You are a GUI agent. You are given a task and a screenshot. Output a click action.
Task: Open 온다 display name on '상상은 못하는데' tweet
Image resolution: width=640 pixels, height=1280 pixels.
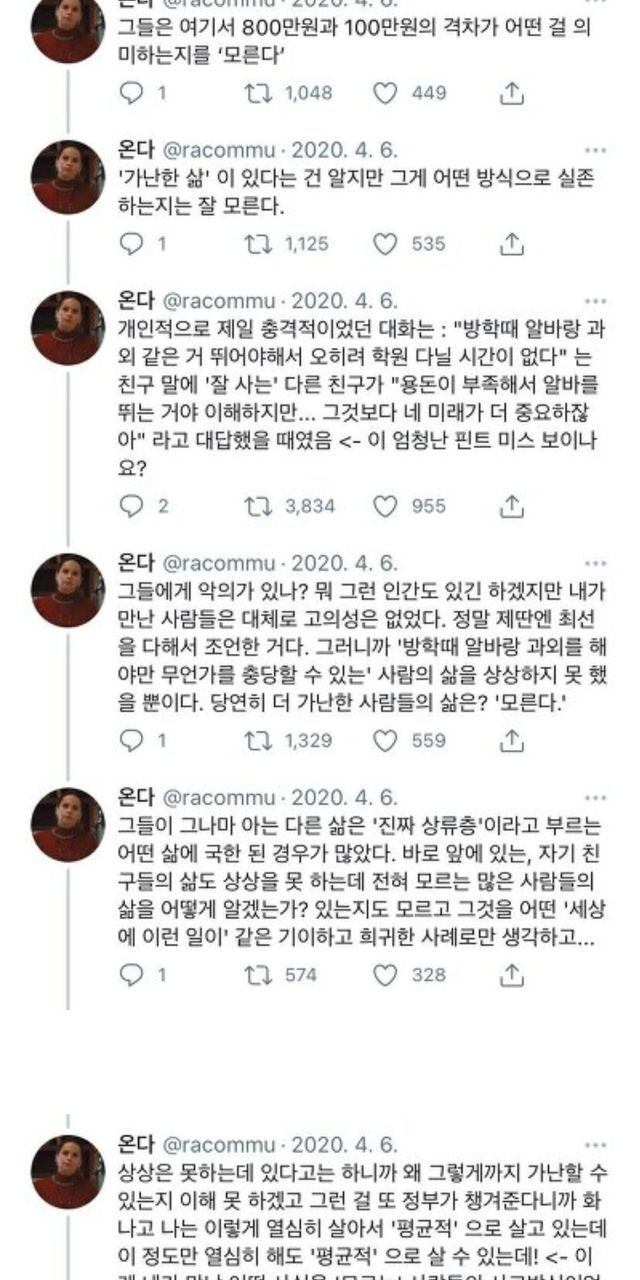tap(136, 1144)
